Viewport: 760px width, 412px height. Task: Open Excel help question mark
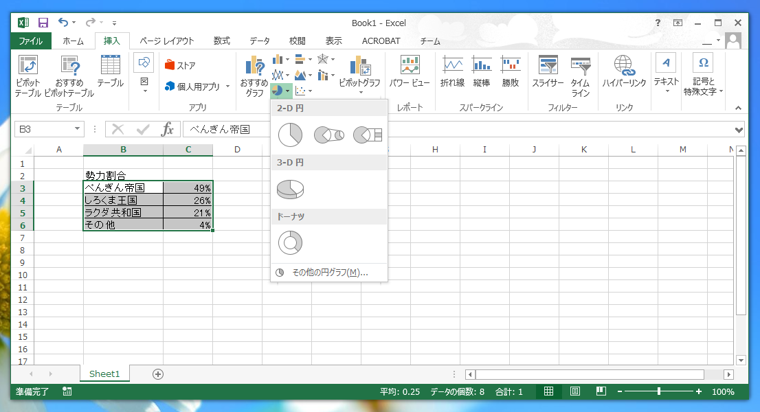(658, 23)
